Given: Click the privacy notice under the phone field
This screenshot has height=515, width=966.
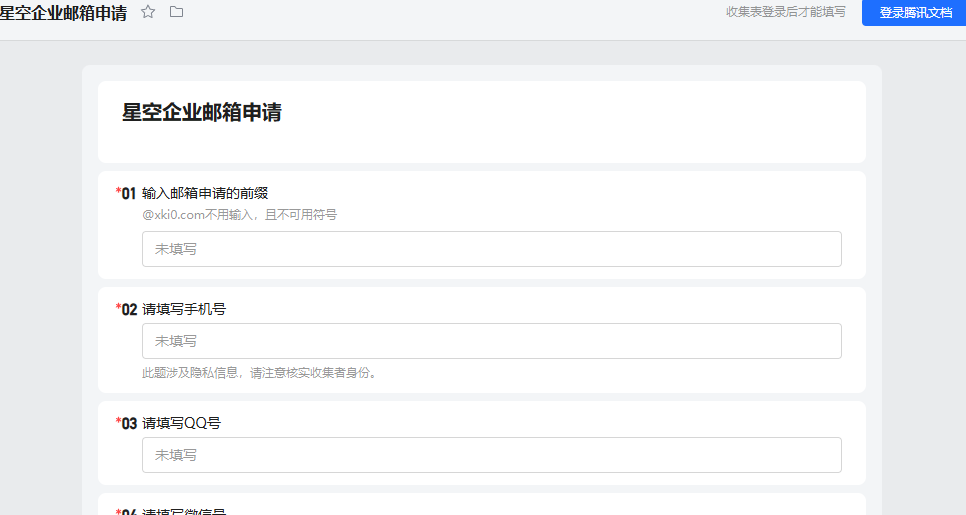Looking at the screenshot, I should pyautogui.click(x=260, y=373).
